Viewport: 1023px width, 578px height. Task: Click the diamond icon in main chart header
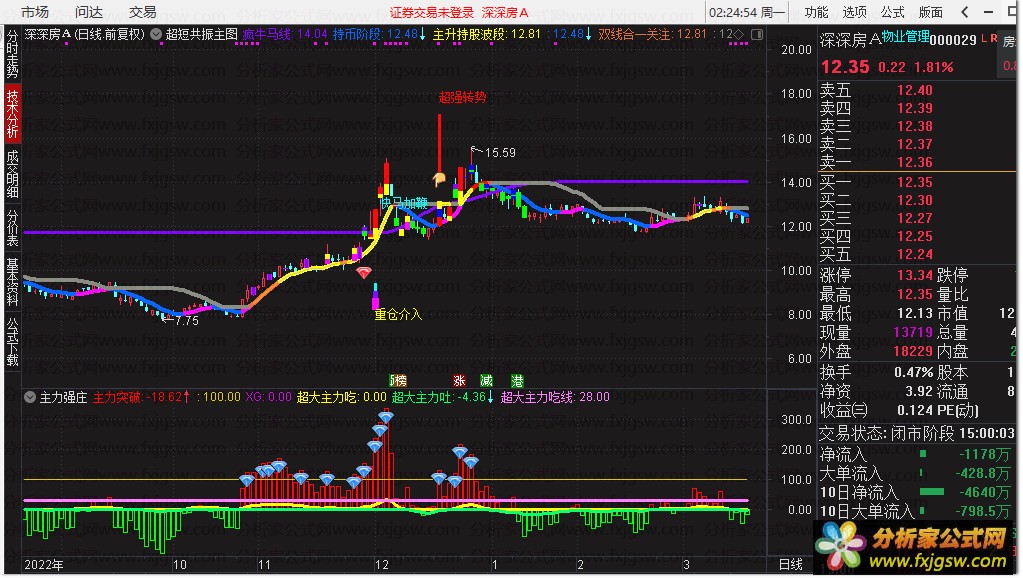[x=739, y=34]
